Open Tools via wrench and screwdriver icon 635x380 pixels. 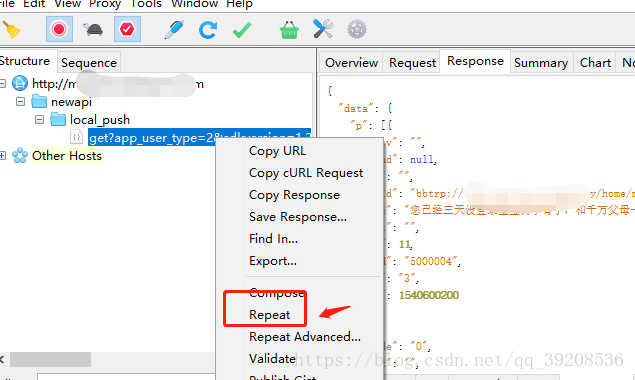tap(323, 29)
